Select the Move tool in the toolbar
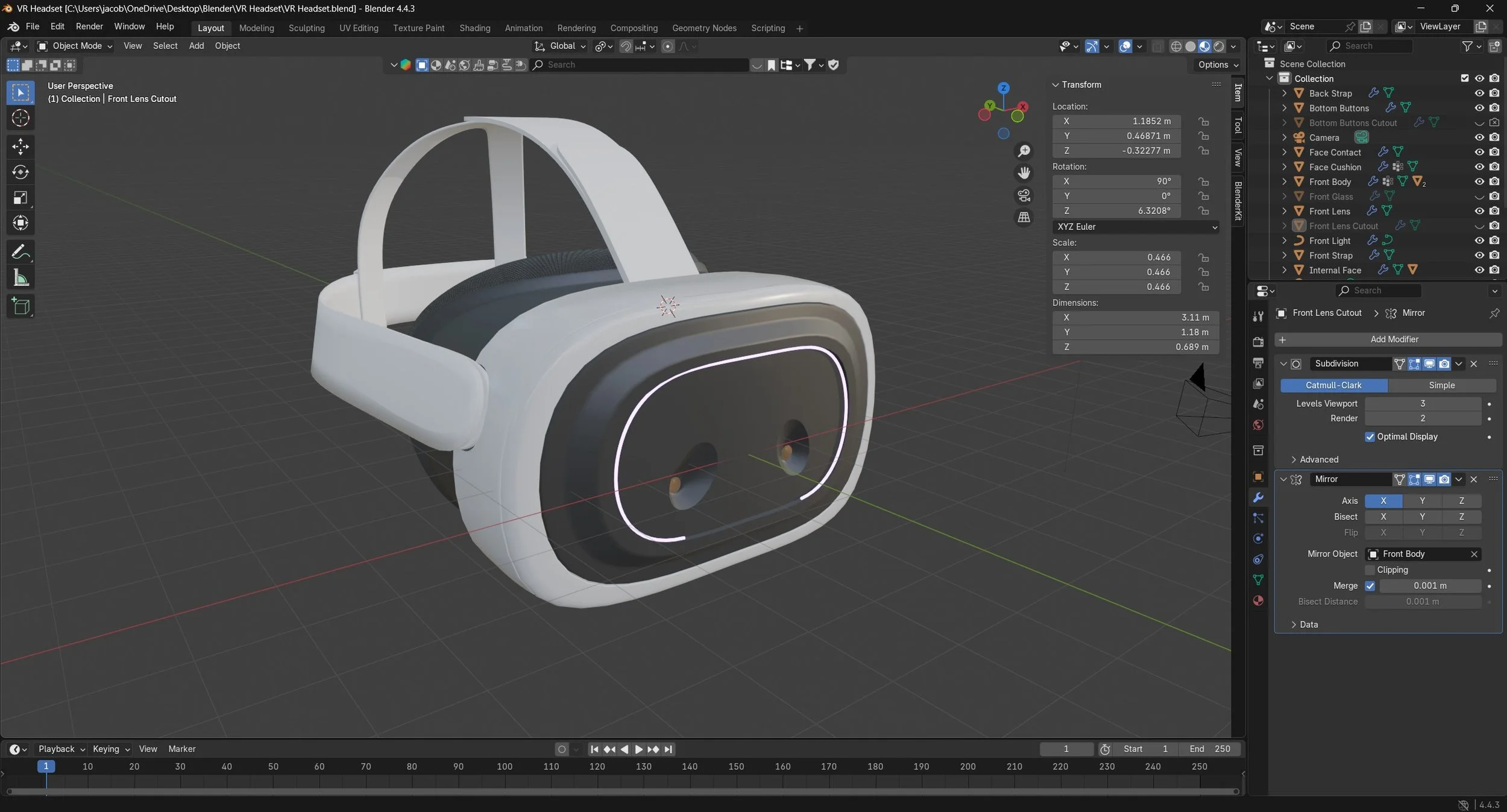Image resolution: width=1507 pixels, height=812 pixels. point(20,146)
